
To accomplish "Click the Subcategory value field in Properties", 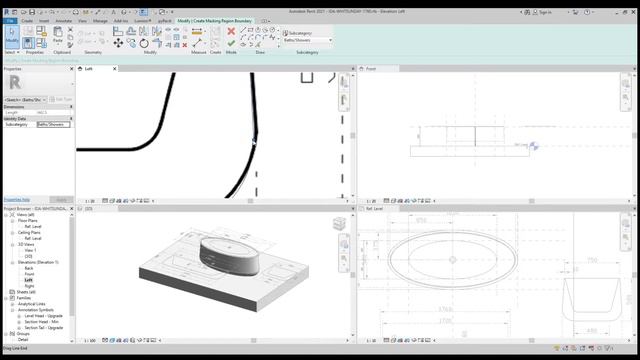I will click(53, 124).
